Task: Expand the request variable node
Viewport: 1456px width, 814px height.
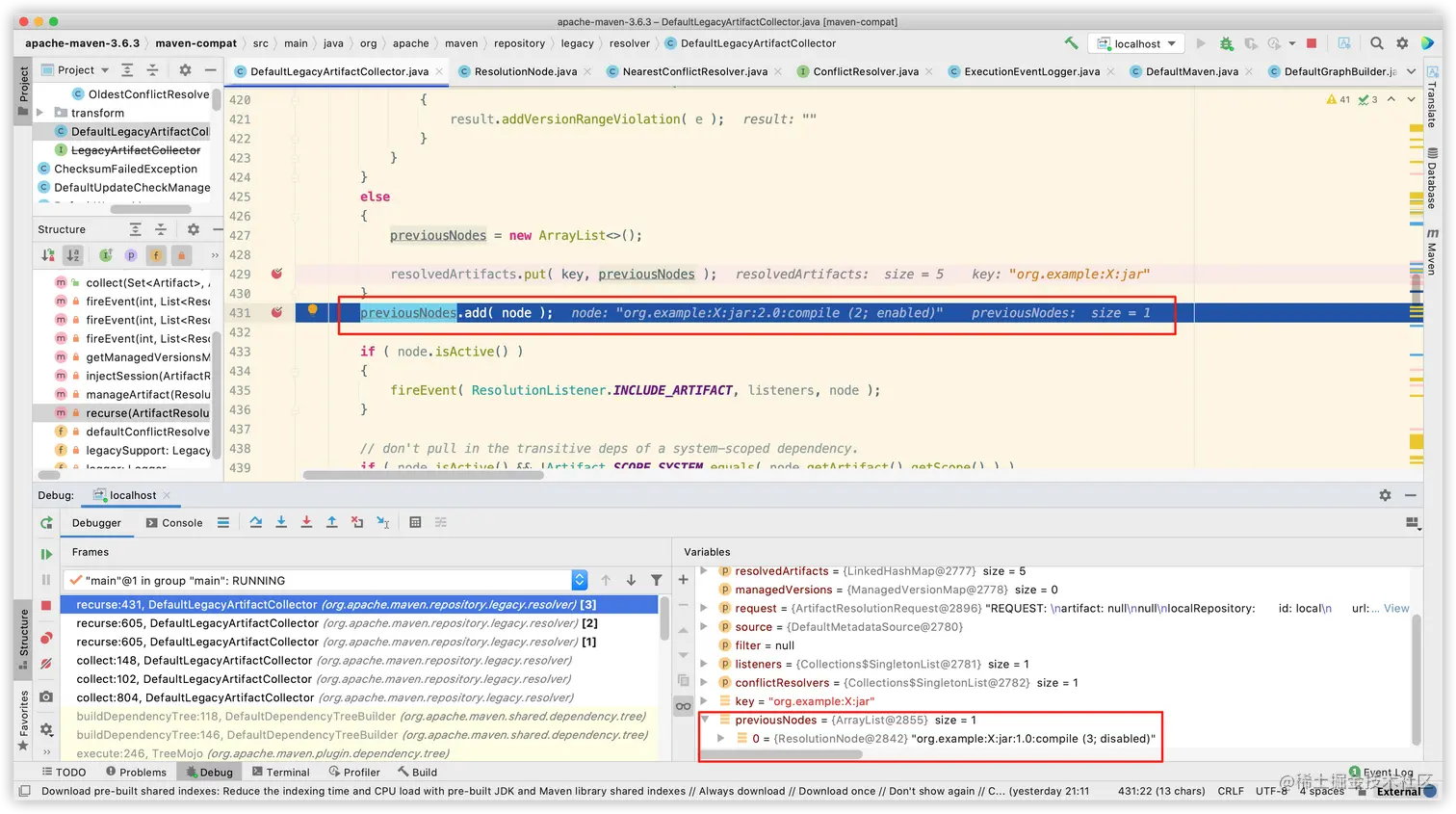Action: pyautogui.click(x=704, y=608)
